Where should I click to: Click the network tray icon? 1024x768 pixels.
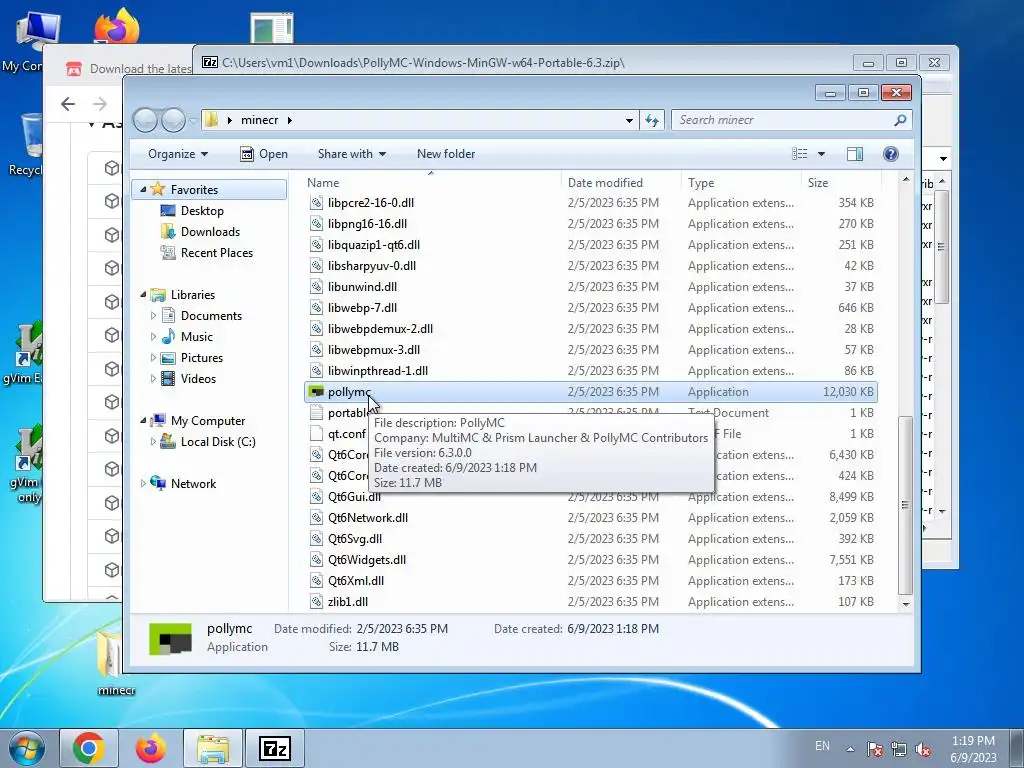[899, 750]
